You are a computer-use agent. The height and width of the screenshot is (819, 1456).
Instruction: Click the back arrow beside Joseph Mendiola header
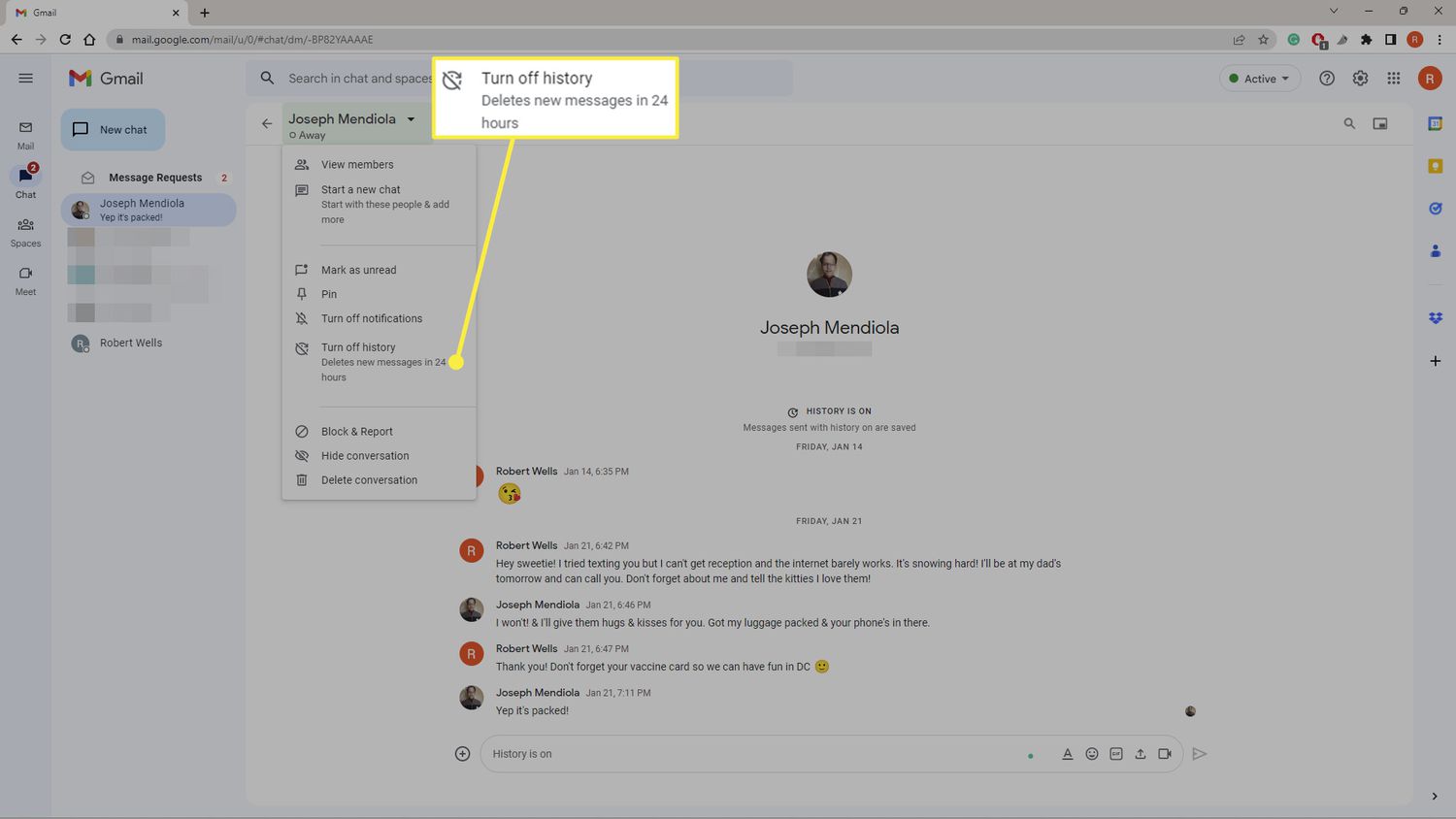click(x=267, y=123)
